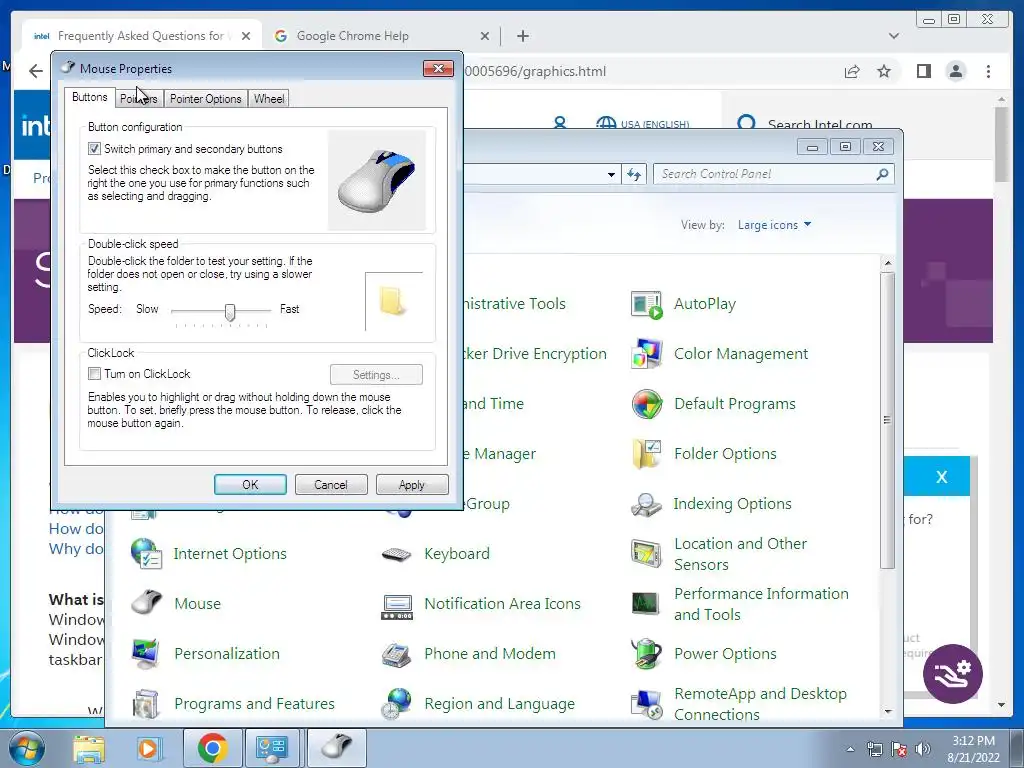The height and width of the screenshot is (768, 1024).
Task: Click Chrome back arrow button
Action: click(36, 71)
